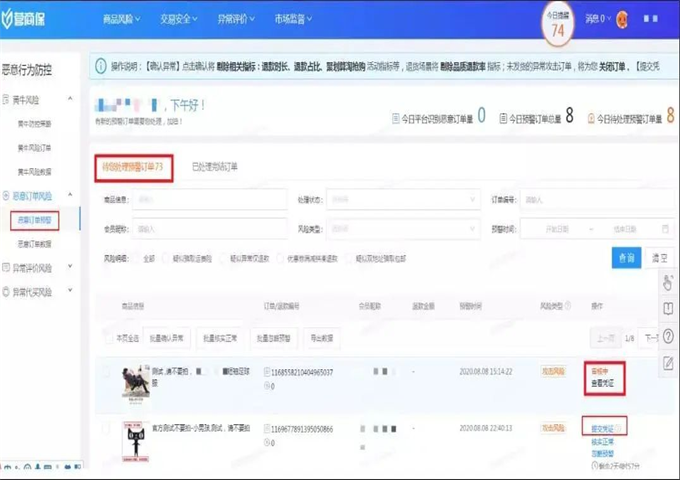This screenshot has height=480, width=680.
Task: Open the 风险类型 filter dropdown
Action: coord(403,229)
